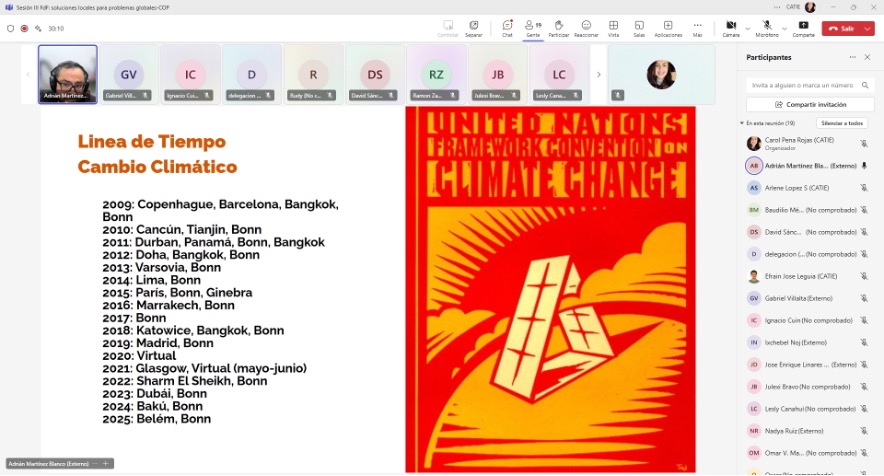The height and width of the screenshot is (476, 884).
Task: Click the mic icon beside Carol Pena Rojas
Action: click(x=864, y=143)
